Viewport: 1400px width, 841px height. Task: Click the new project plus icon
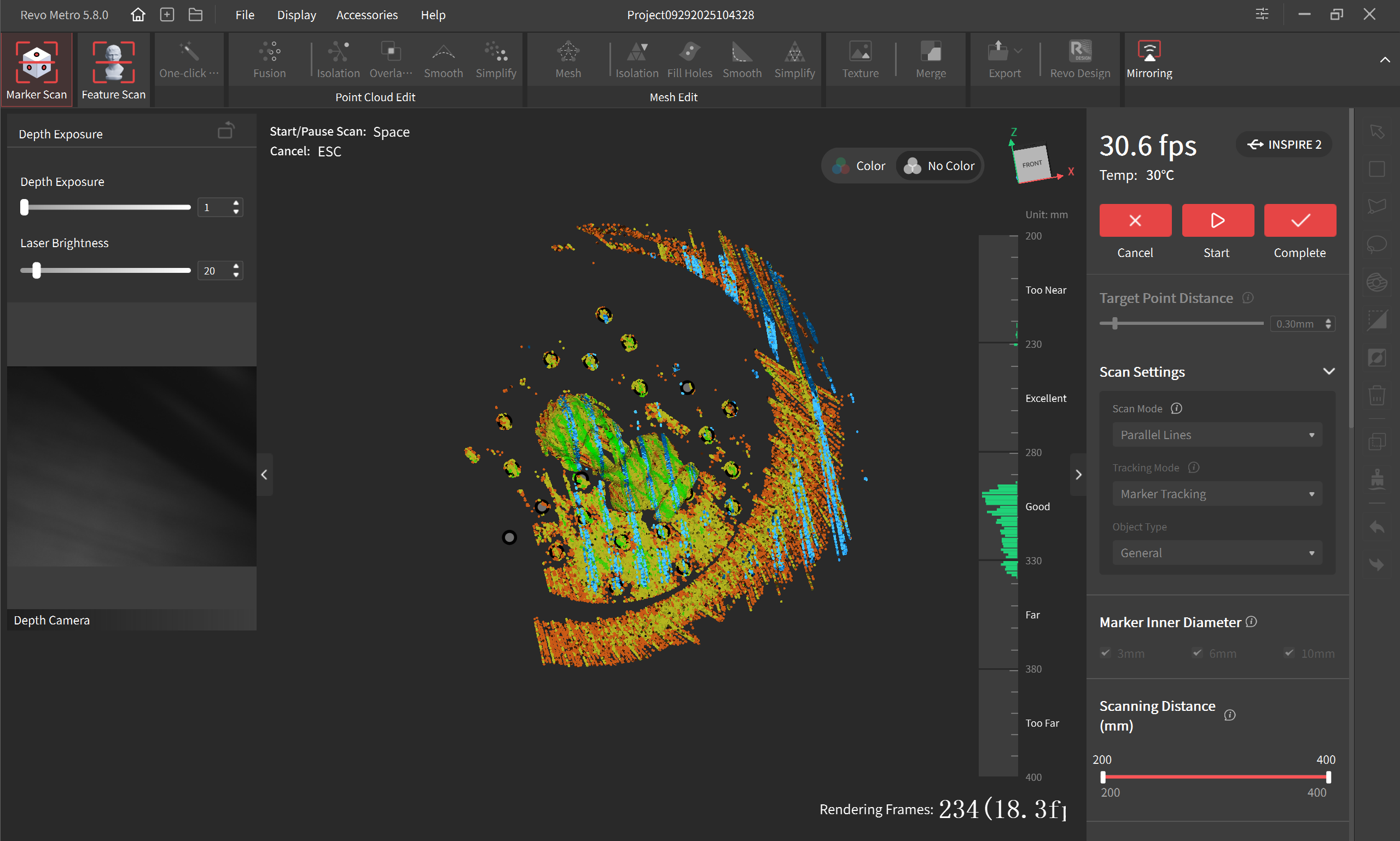tap(167, 15)
